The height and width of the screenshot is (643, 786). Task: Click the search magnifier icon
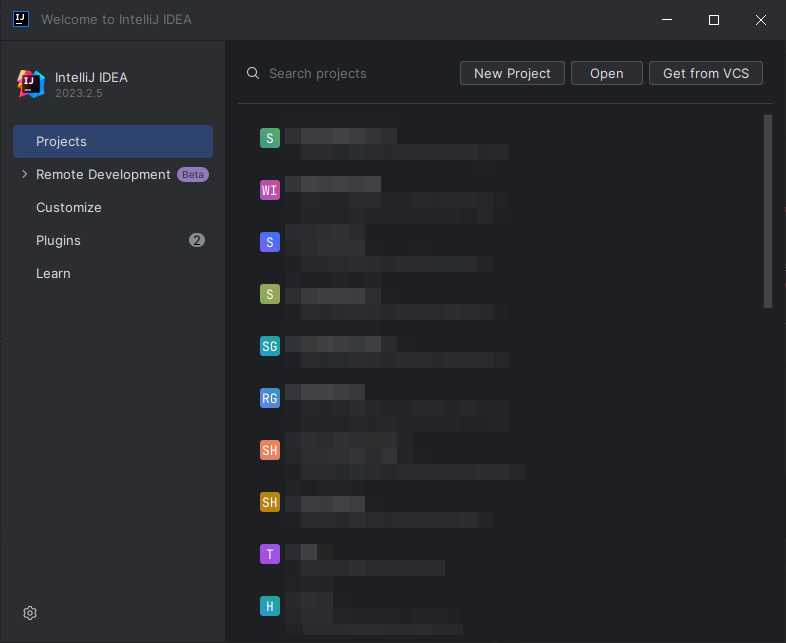coord(253,73)
